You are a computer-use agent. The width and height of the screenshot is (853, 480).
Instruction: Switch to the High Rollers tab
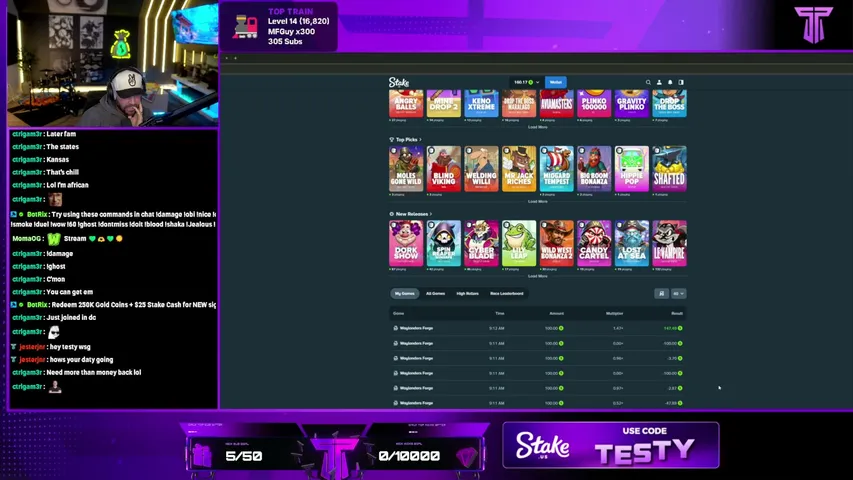click(x=467, y=293)
